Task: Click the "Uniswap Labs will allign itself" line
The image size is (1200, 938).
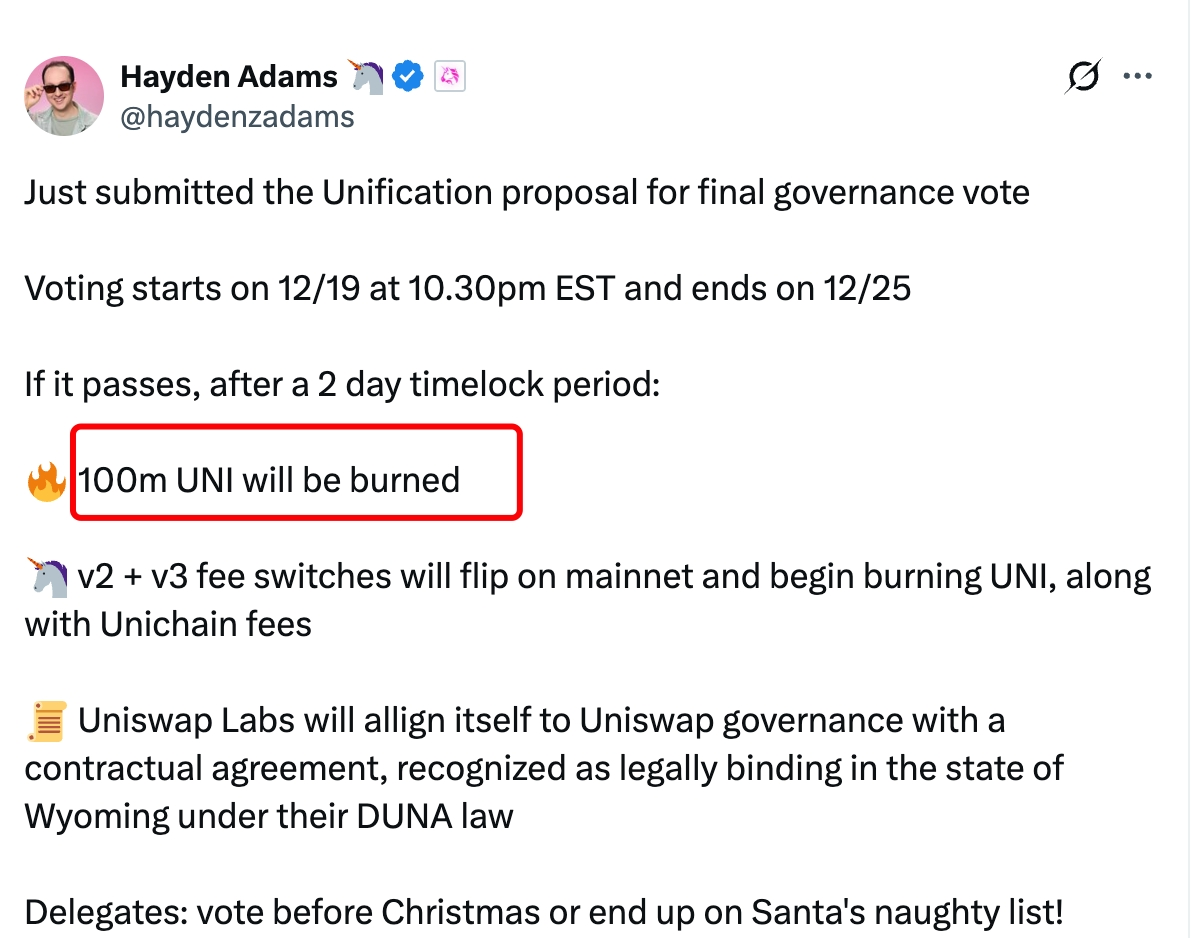Action: 540,721
